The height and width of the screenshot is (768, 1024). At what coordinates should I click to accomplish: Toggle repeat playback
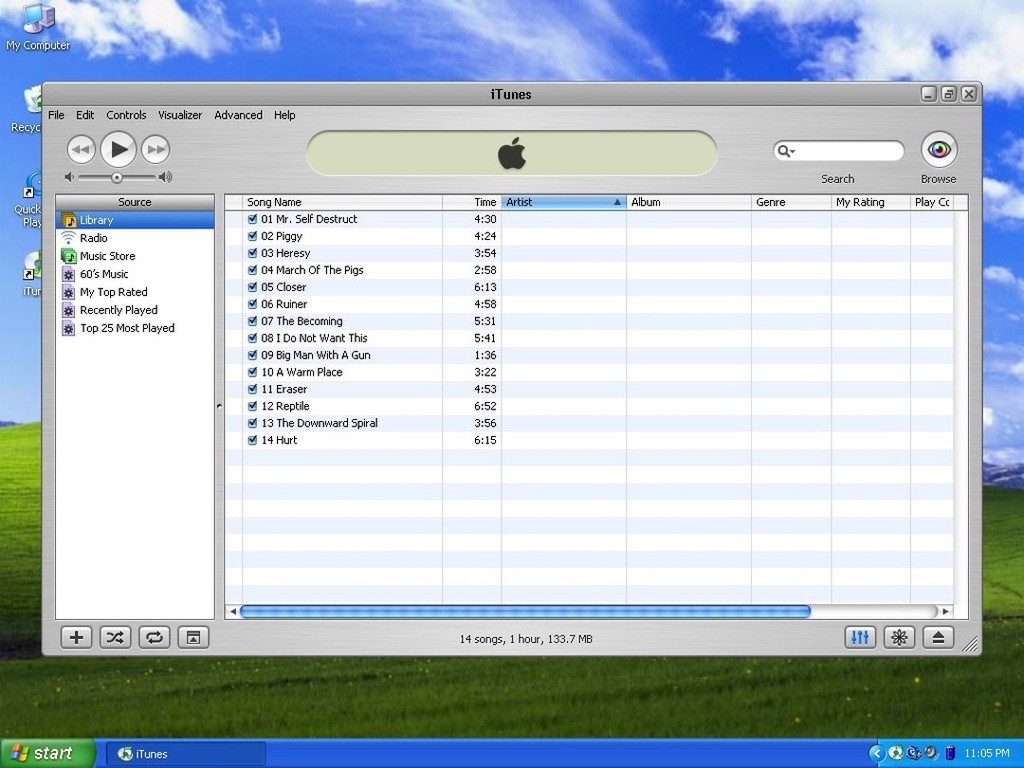click(154, 637)
